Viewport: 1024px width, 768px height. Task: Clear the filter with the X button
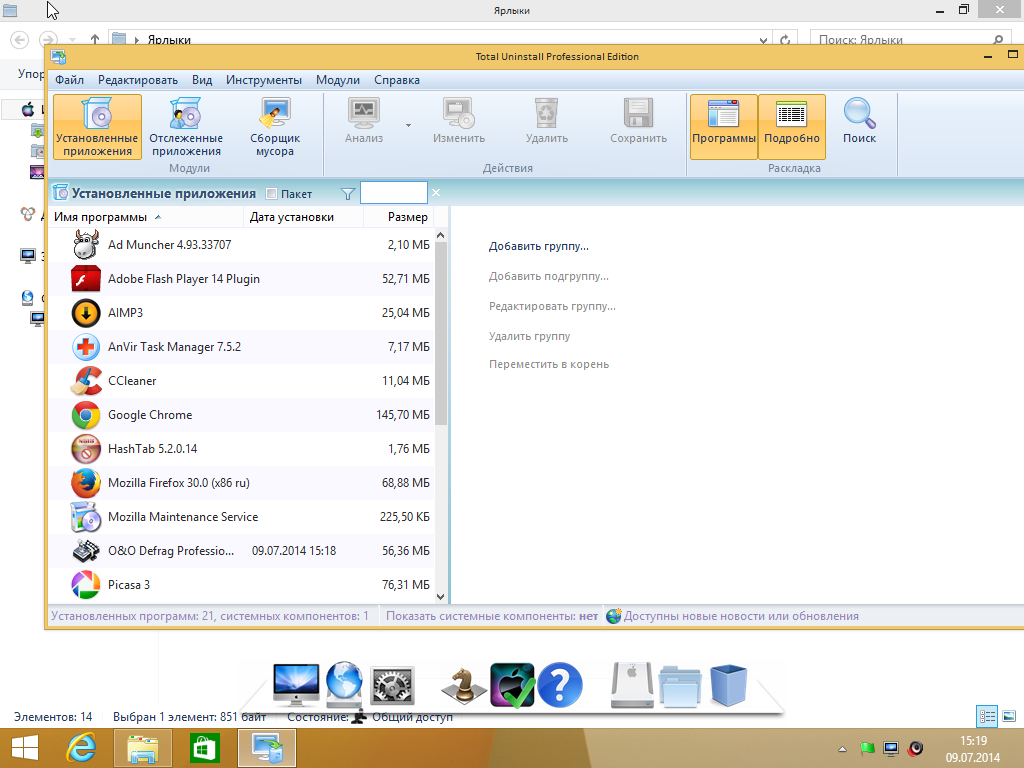click(436, 193)
